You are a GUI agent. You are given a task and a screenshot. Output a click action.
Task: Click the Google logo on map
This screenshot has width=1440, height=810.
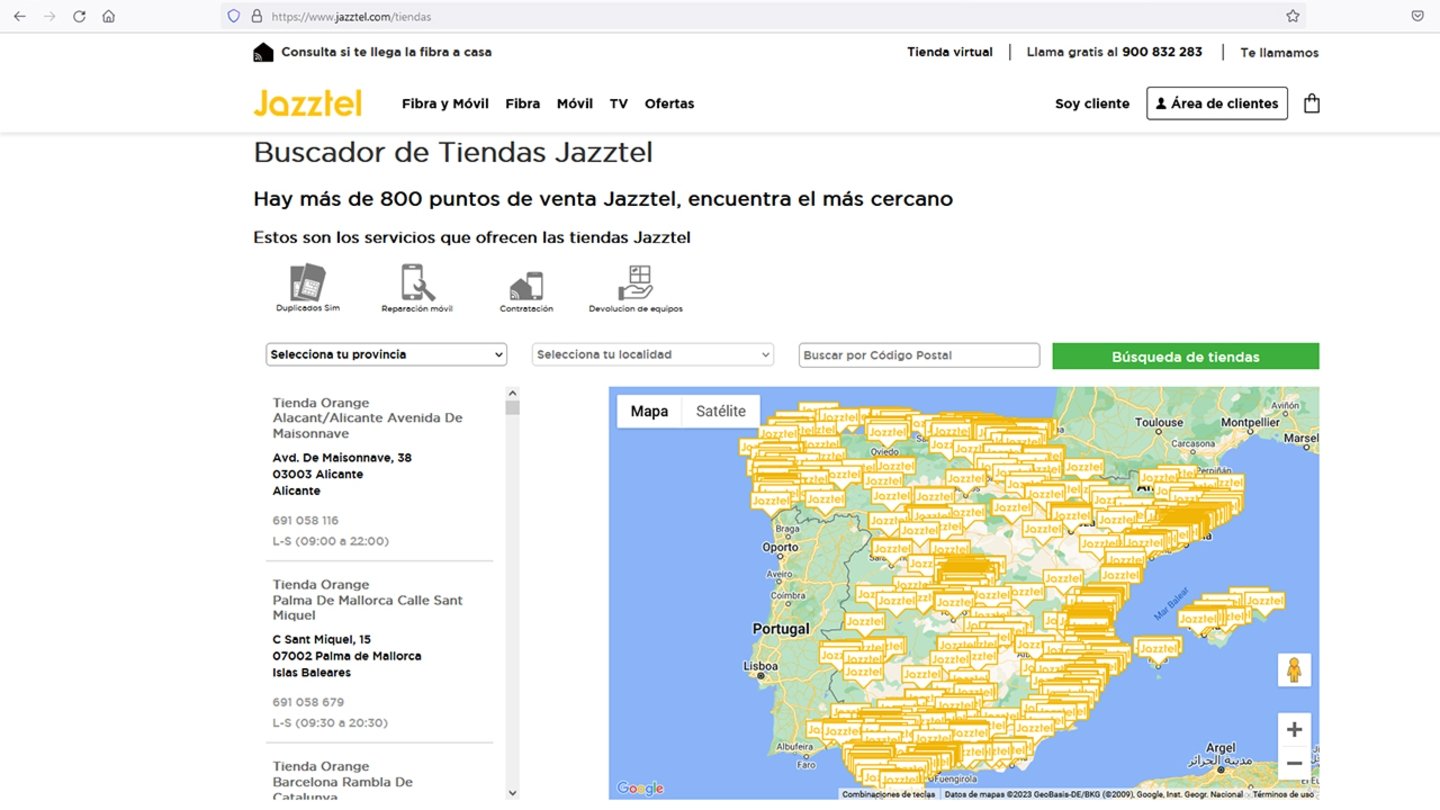coord(640,788)
